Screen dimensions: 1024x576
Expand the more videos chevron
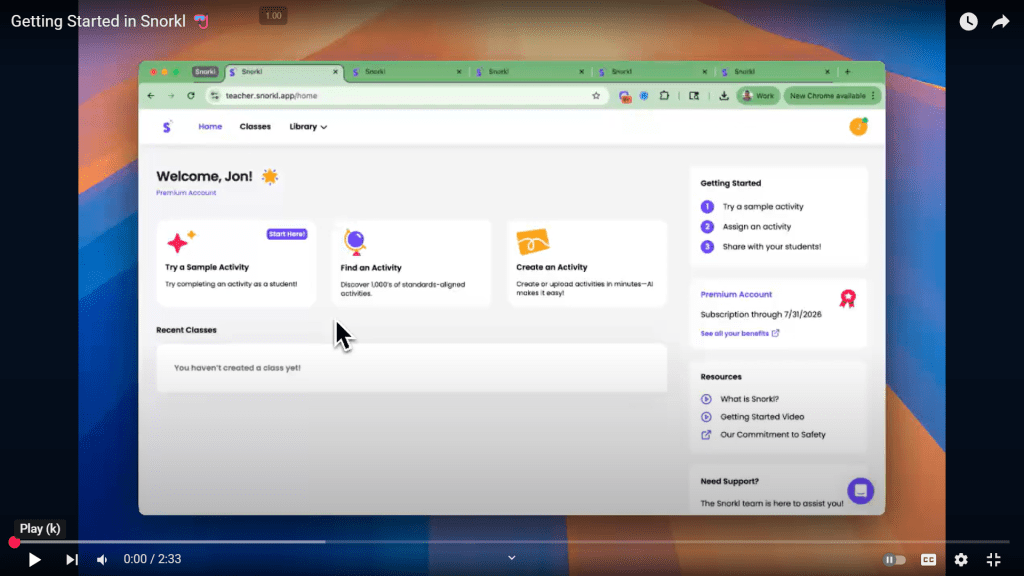pyautogui.click(x=512, y=558)
